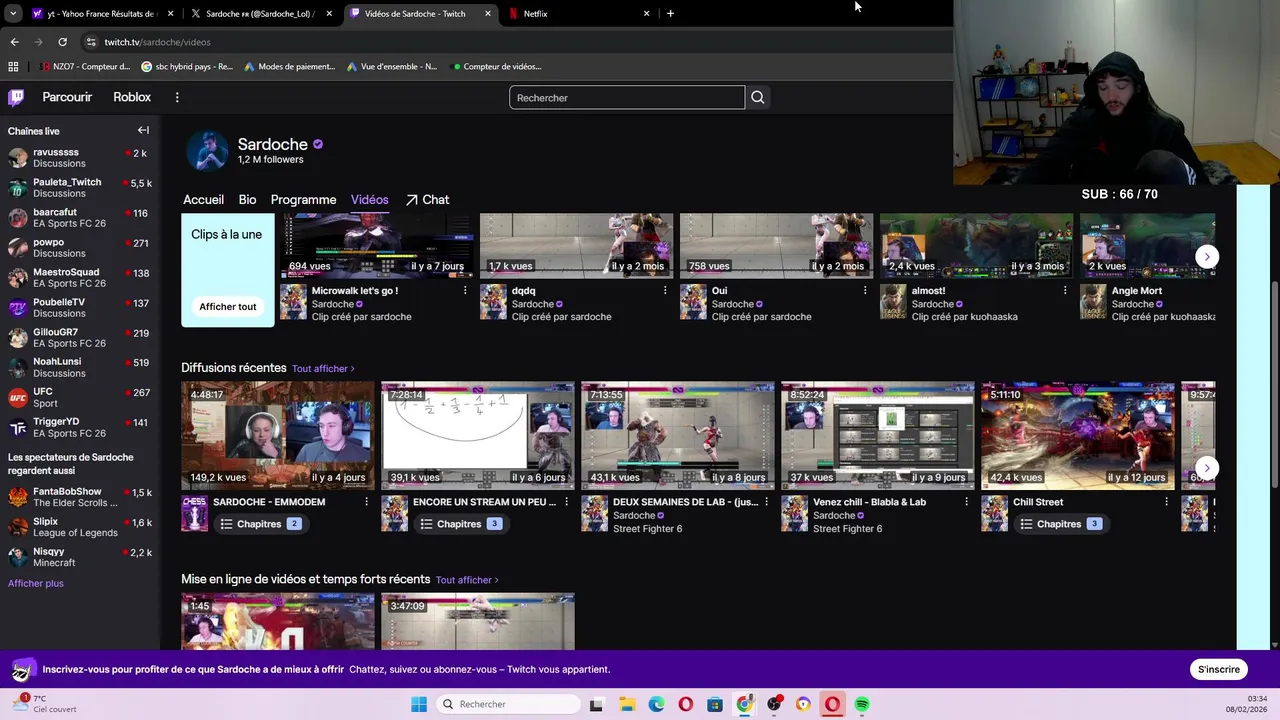The image size is (1280, 720).
Task: Click Parcourir in Twitch navigation
Action: [67, 97]
